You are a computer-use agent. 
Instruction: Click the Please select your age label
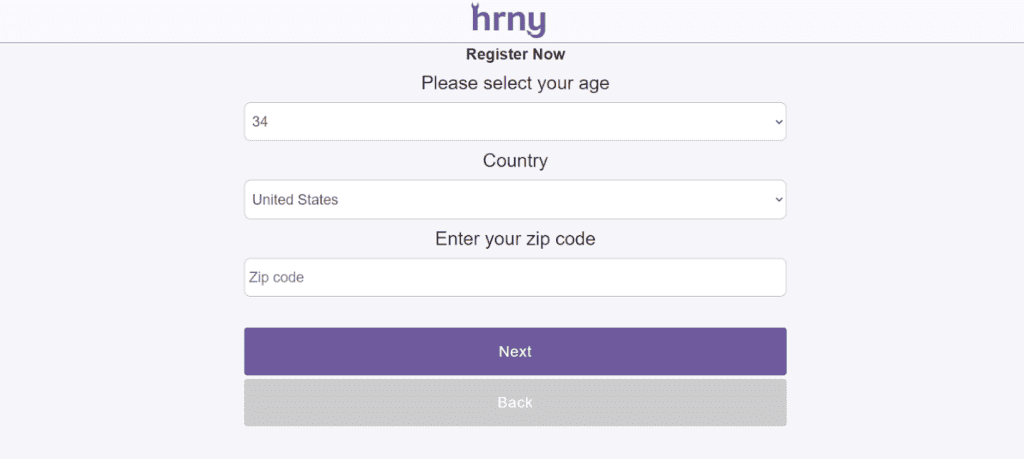515,84
